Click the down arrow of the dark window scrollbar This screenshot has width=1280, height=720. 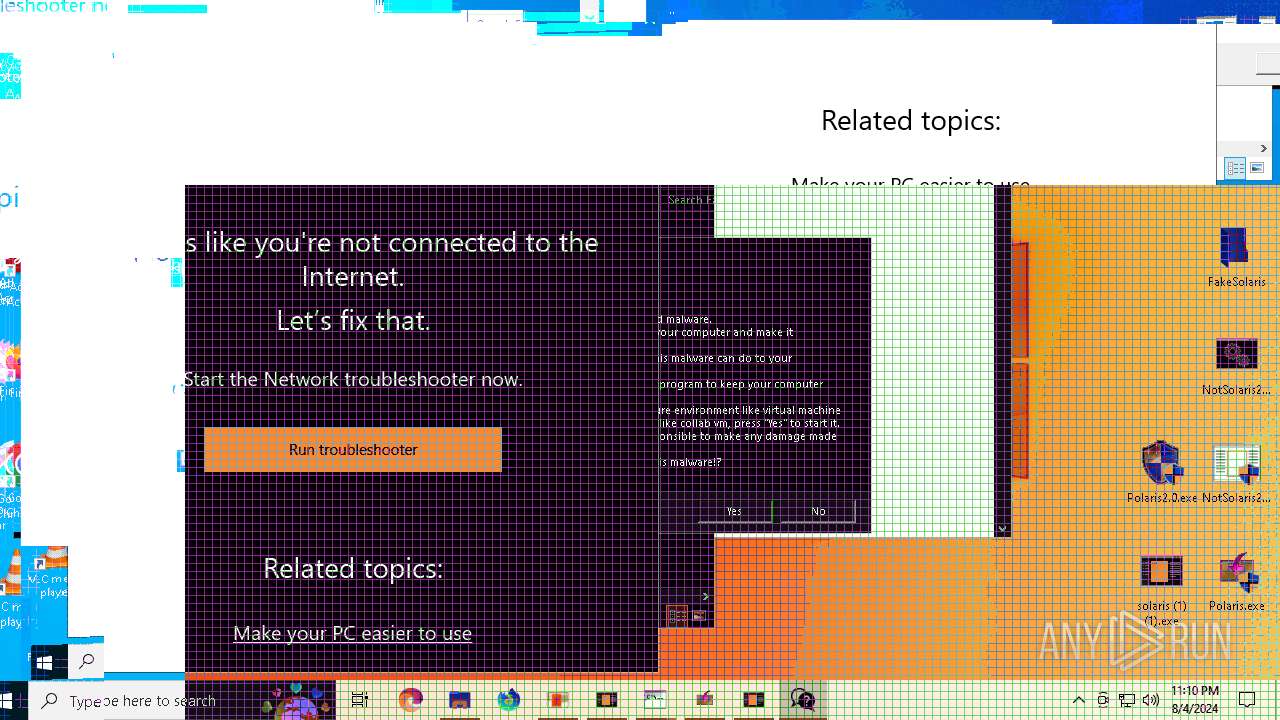[1003, 529]
